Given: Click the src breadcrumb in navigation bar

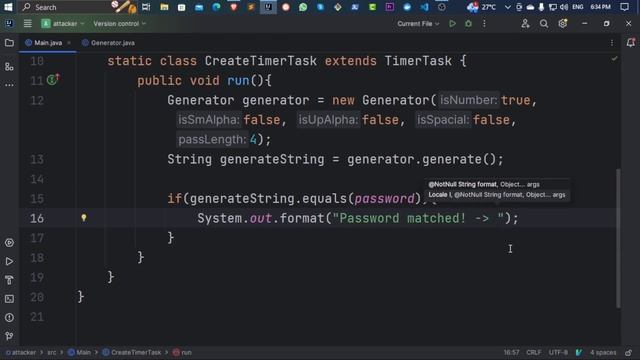Looking at the screenshot, I should click(x=51, y=353).
